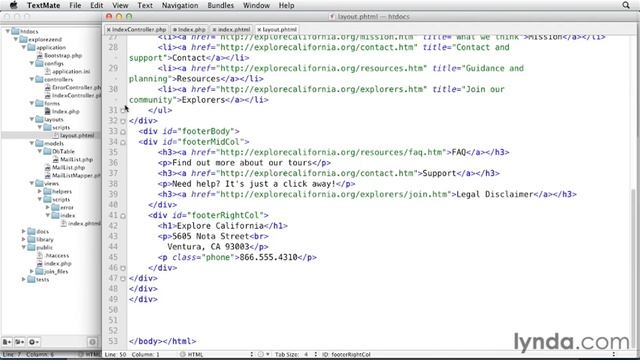
Task: Toggle code fold marker on line 34
Action: [x=123, y=142]
